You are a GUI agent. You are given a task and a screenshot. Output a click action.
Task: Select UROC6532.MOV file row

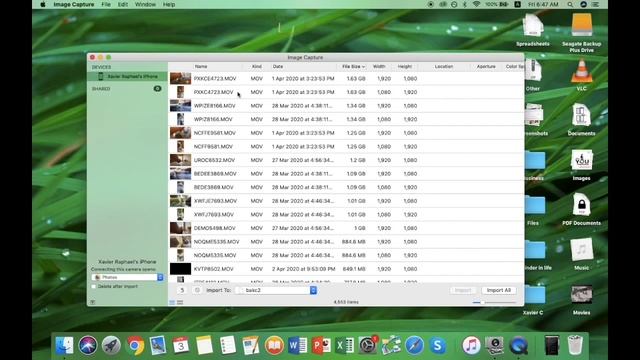tap(346, 160)
